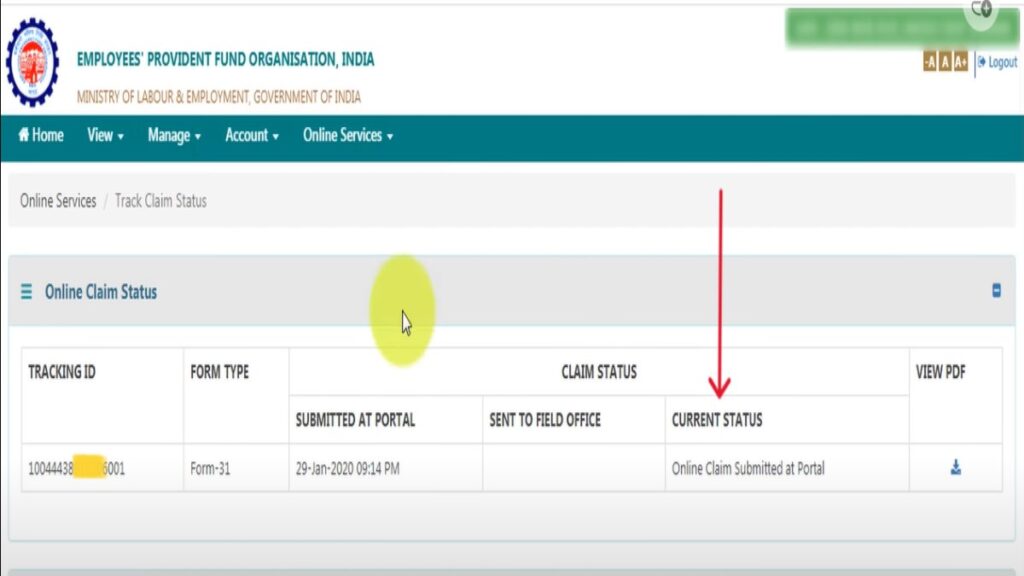Open the View dropdown menu
Image resolution: width=1024 pixels, height=576 pixels.
(x=105, y=135)
